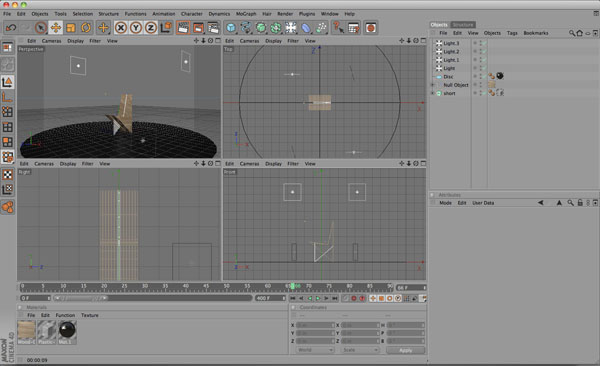The width and height of the screenshot is (600, 366).
Task: Click the 400 F end frame field
Action: pos(270,298)
